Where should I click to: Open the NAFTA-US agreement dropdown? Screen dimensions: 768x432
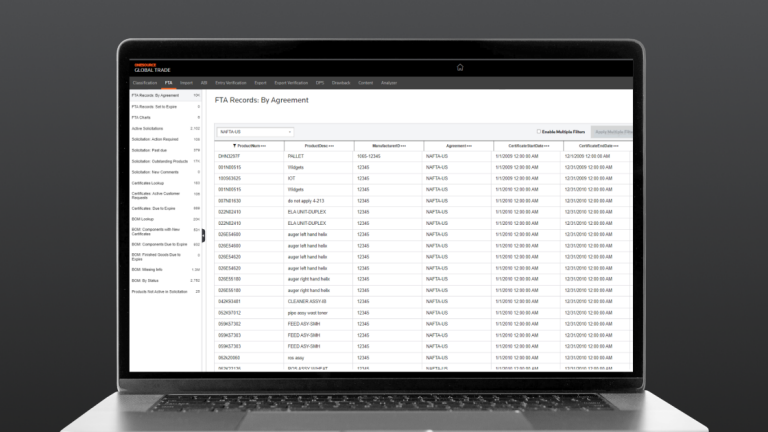coord(255,131)
